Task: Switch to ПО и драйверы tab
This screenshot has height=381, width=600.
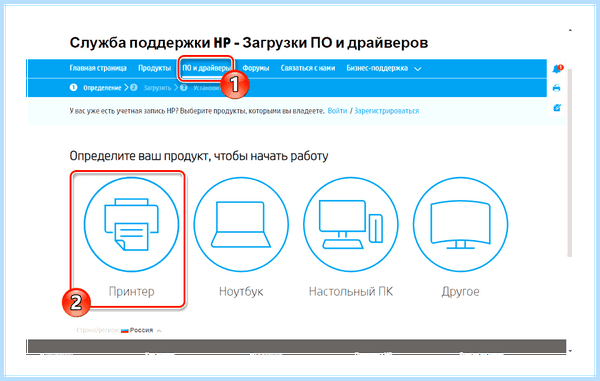Action: [x=205, y=68]
